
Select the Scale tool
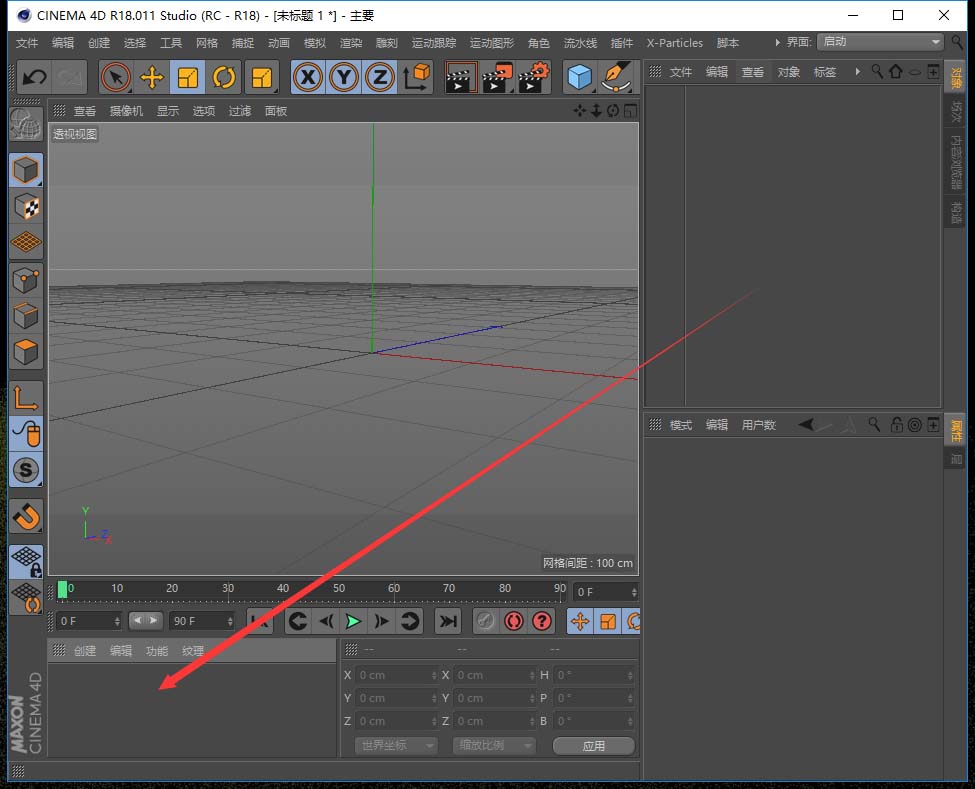tap(189, 77)
